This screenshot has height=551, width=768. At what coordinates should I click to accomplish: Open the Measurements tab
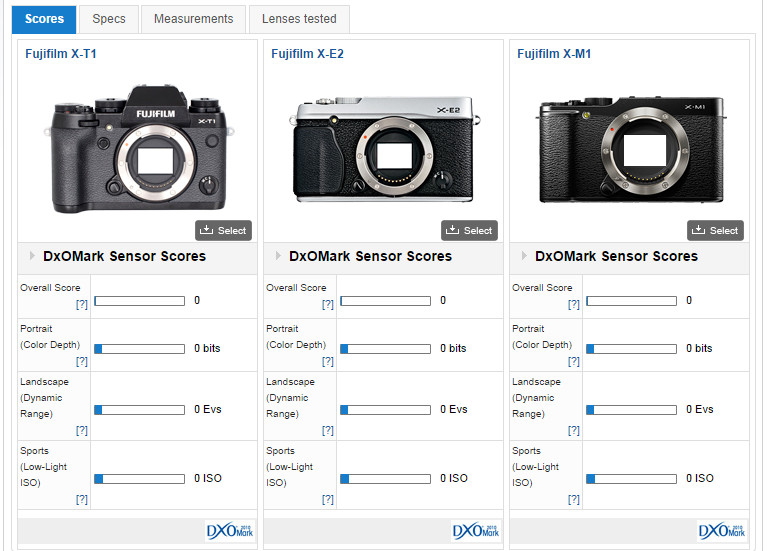point(193,19)
